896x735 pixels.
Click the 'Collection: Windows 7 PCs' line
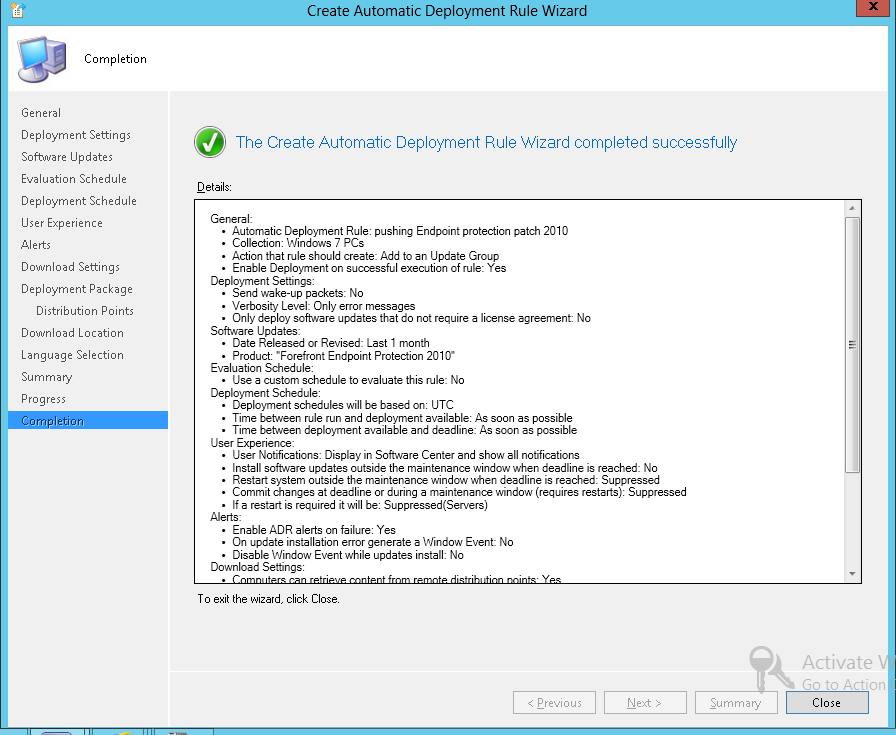298,243
